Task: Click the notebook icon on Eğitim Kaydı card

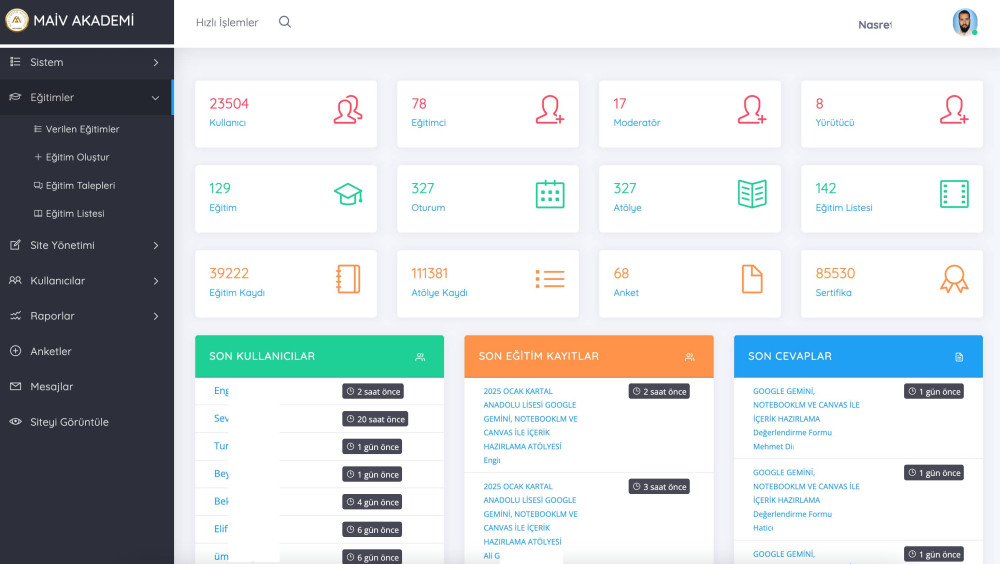Action: pos(348,279)
